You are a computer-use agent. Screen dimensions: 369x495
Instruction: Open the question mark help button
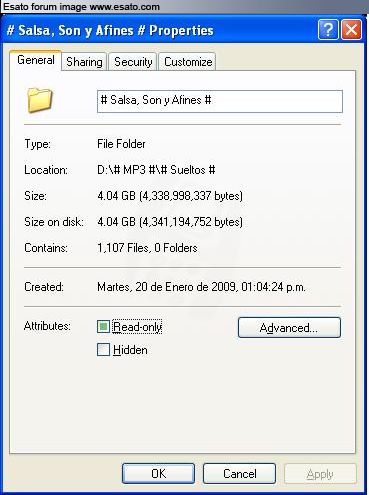pos(328,30)
